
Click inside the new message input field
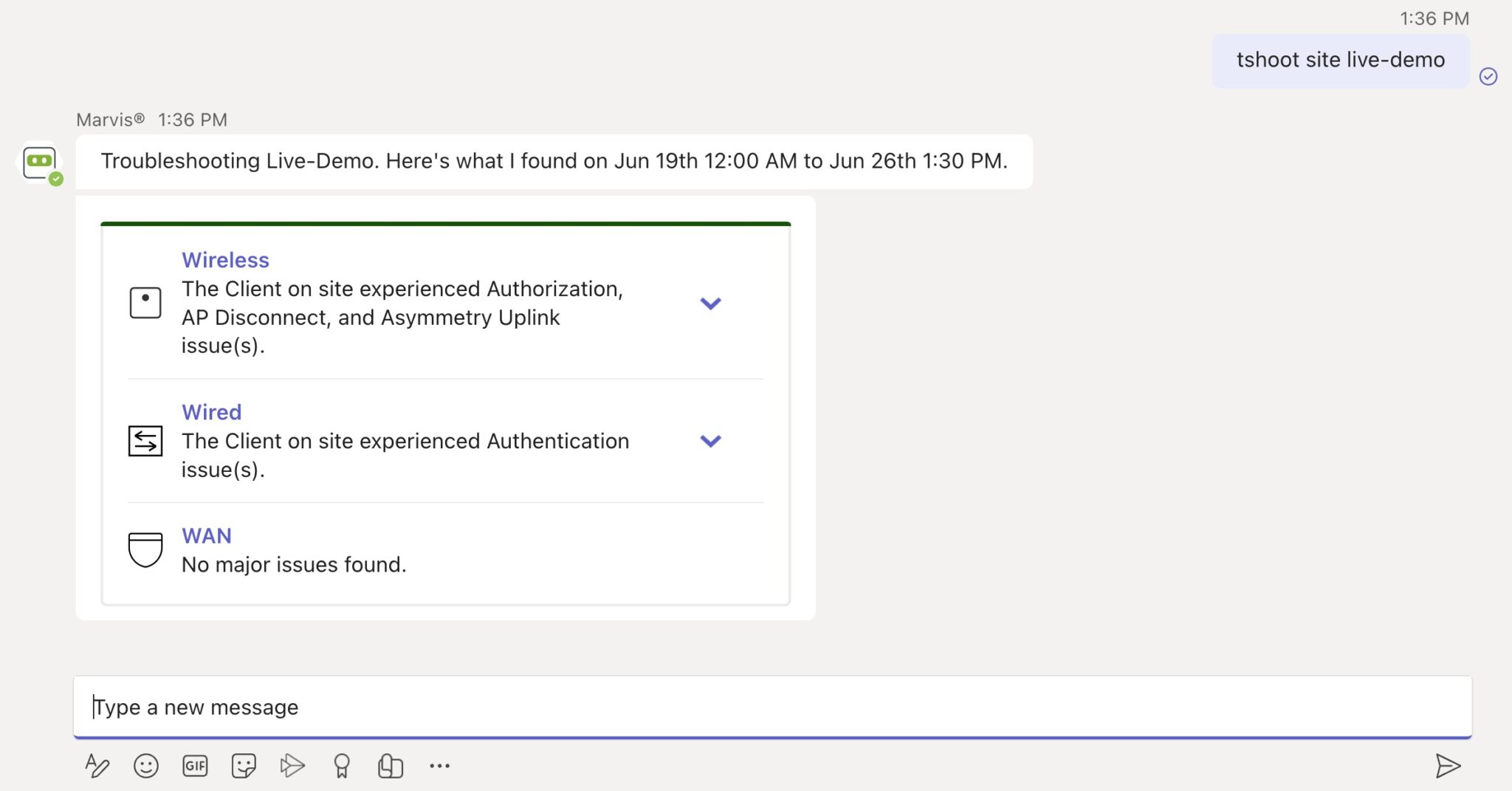[x=443, y=707]
